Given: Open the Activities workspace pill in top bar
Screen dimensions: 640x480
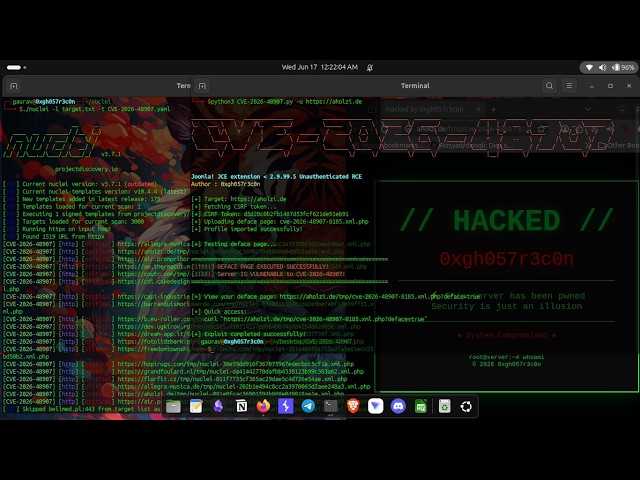Looking at the screenshot, I should pos(16,67).
